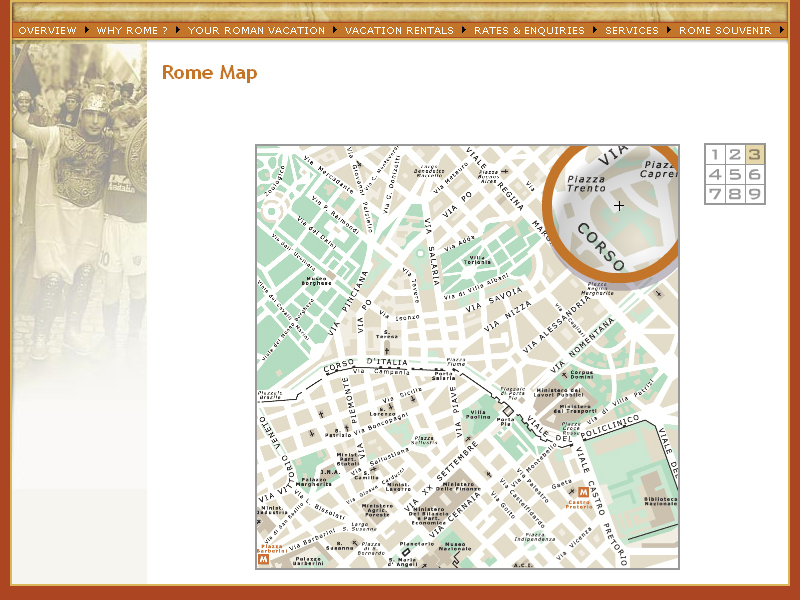
Task: Click the Porta Pia gate marker
Action: 508,411
